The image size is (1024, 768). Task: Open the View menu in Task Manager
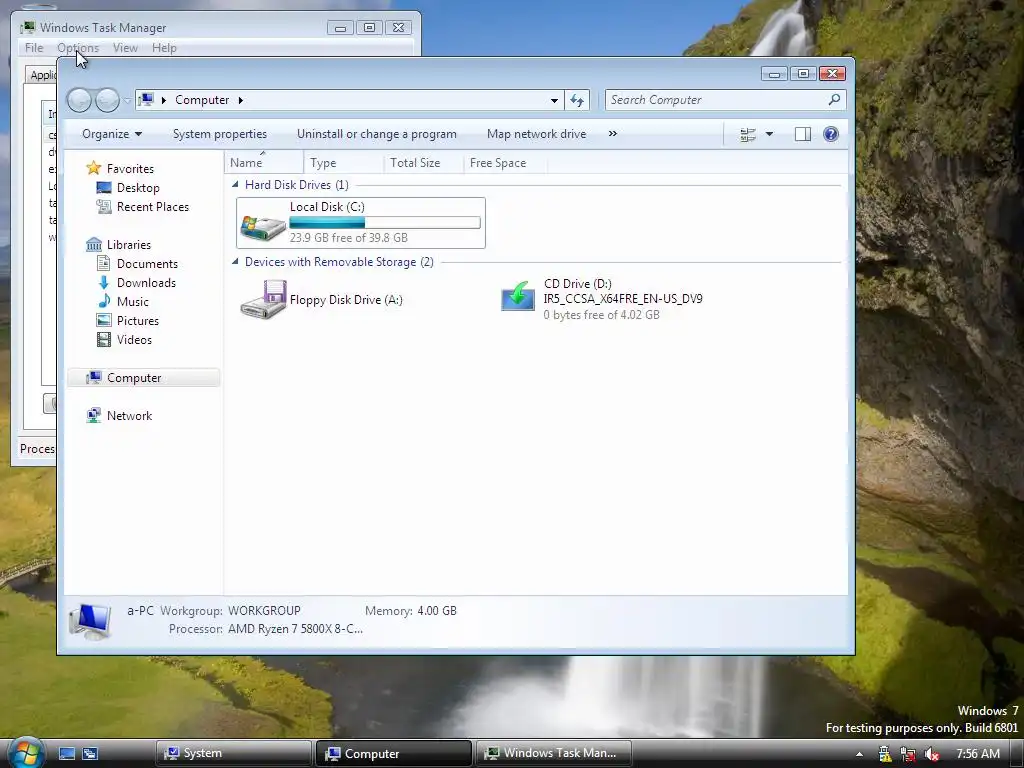[x=125, y=48]
